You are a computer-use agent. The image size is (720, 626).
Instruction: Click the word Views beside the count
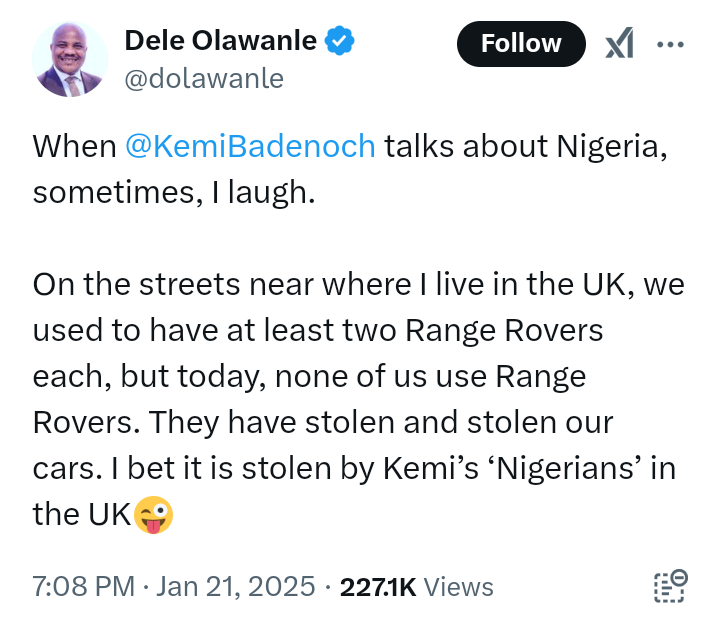[458, 587]
